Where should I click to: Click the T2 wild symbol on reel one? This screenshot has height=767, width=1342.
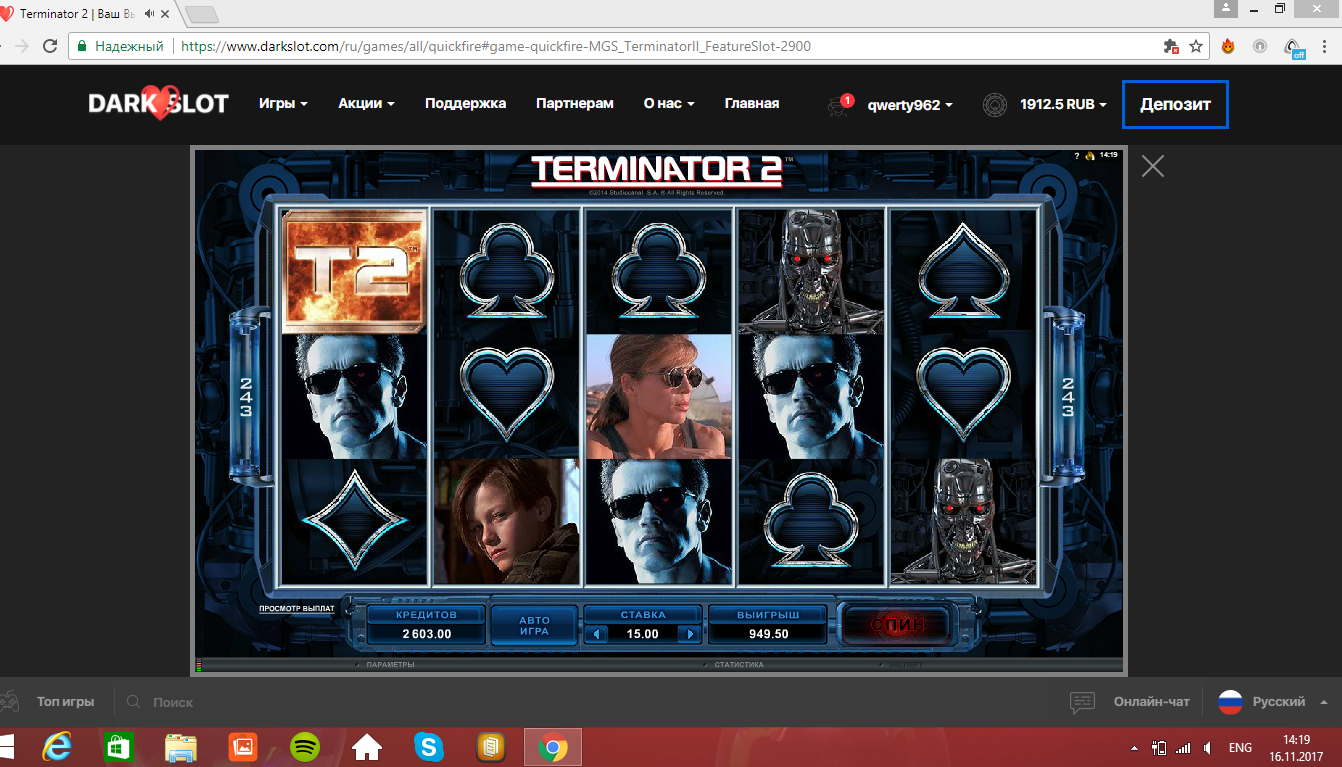click(x=354, y=270)
